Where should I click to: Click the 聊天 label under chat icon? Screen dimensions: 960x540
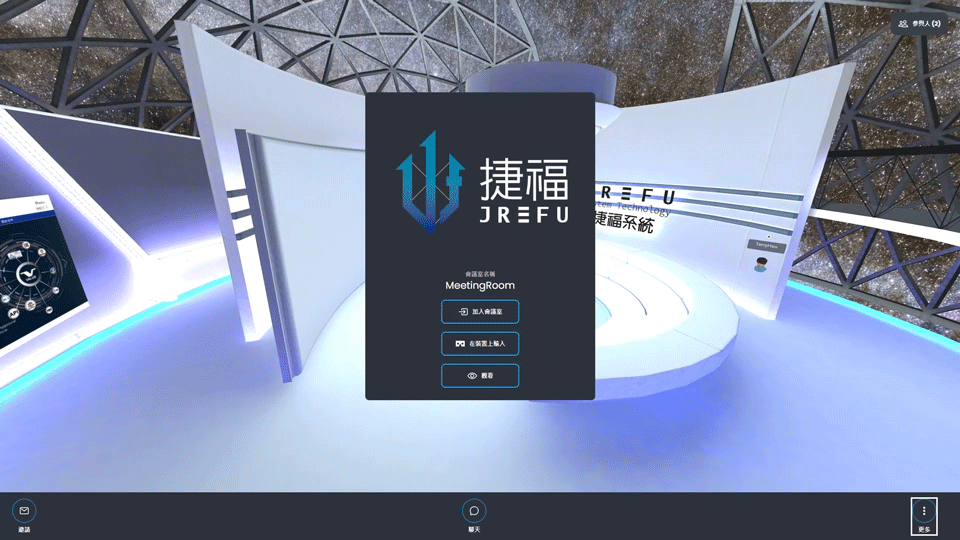pyautogui.click(x=474, y=529)
